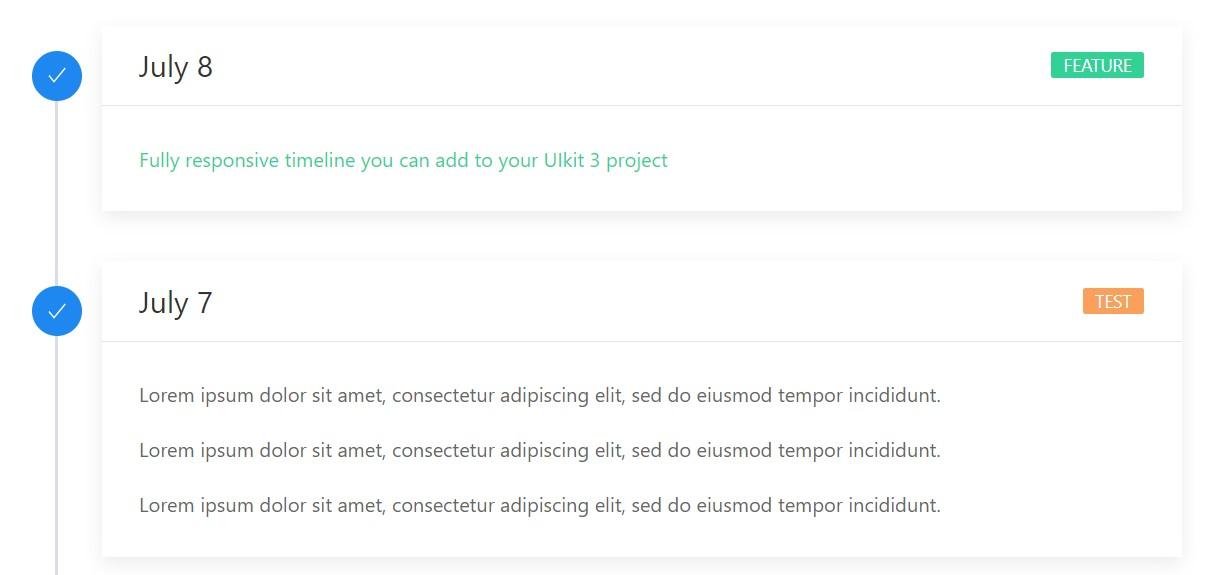Image resolution: width=1210 pixels, height=575 pixels.
Task: Click the word "Fully" starting the green link
Action: click(x=159, y=160)
